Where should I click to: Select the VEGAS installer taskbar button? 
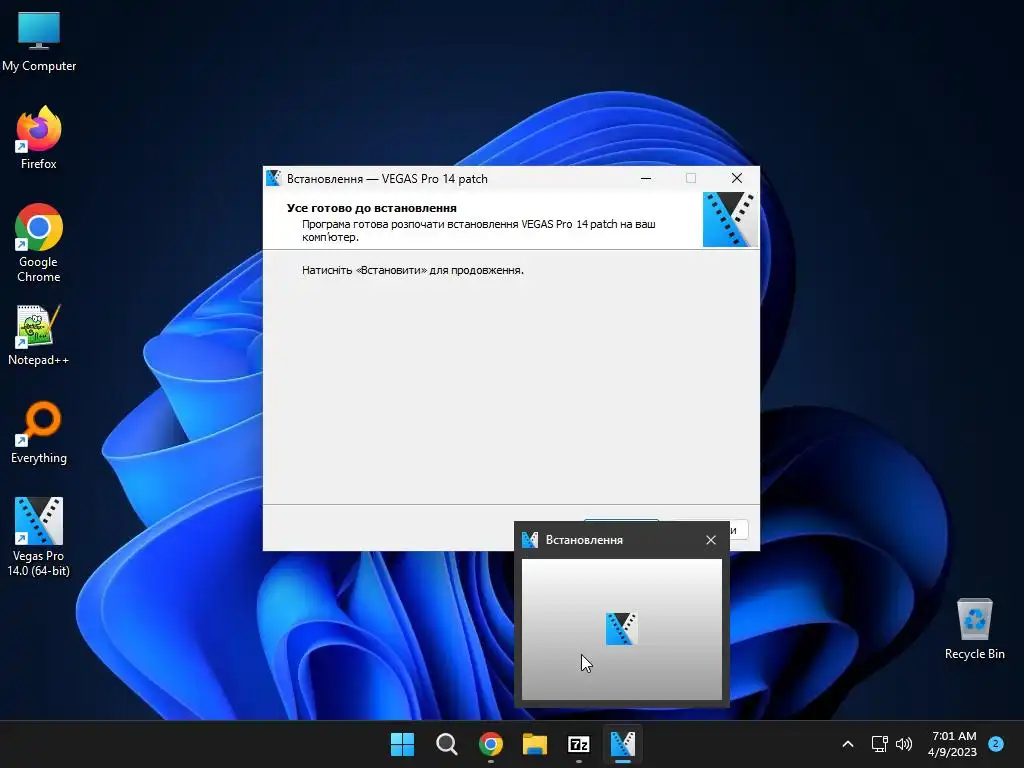pyautogui.click(x=623, y=744)
